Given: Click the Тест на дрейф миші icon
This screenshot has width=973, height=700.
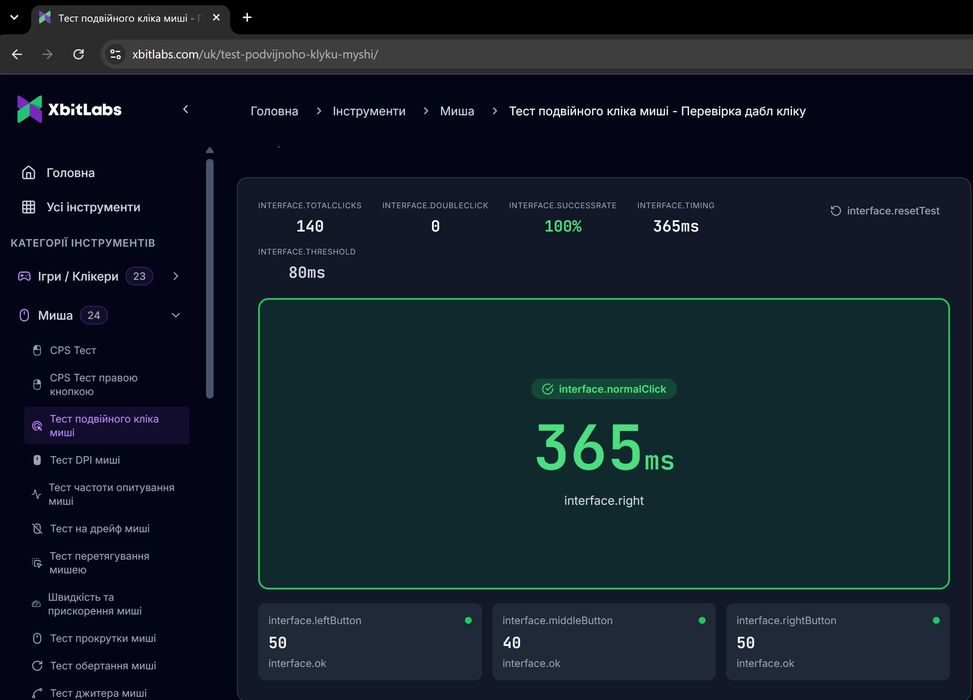Looking at the screenshot, I should [37, 529].
